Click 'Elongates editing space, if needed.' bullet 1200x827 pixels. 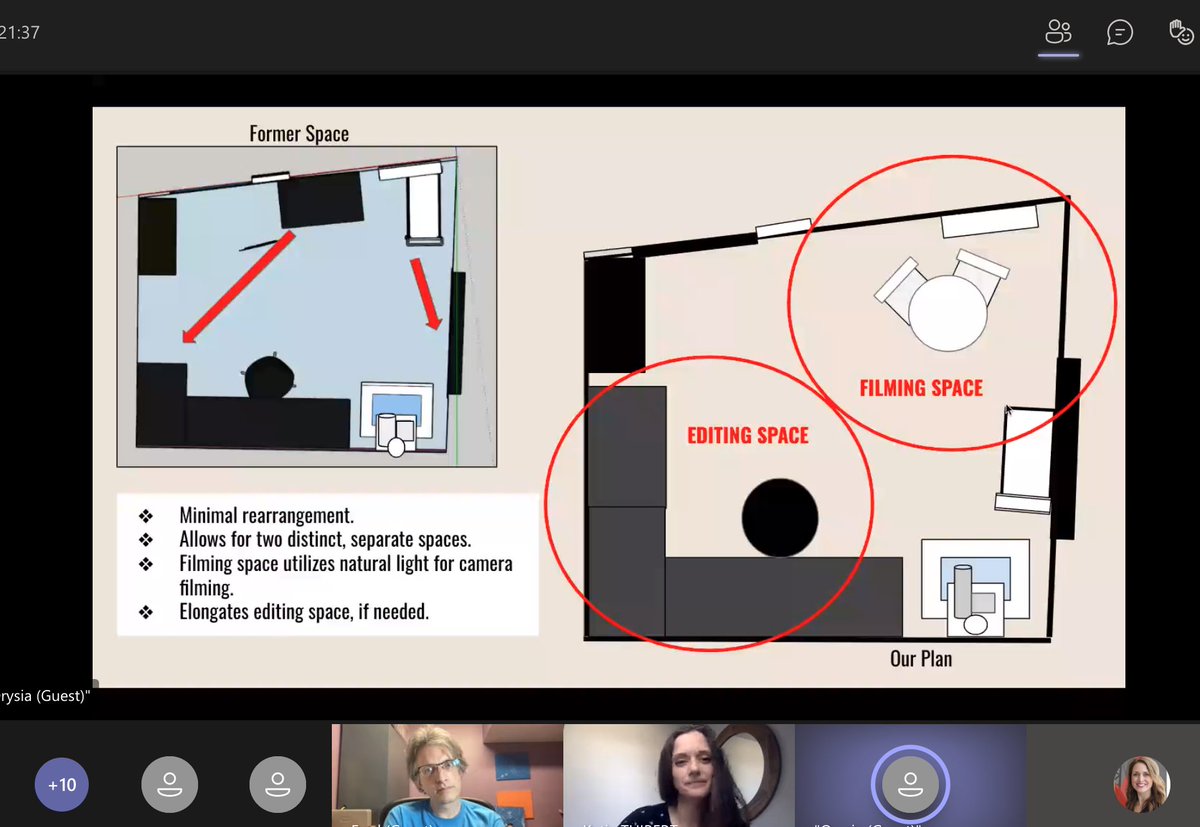[304, 611]
